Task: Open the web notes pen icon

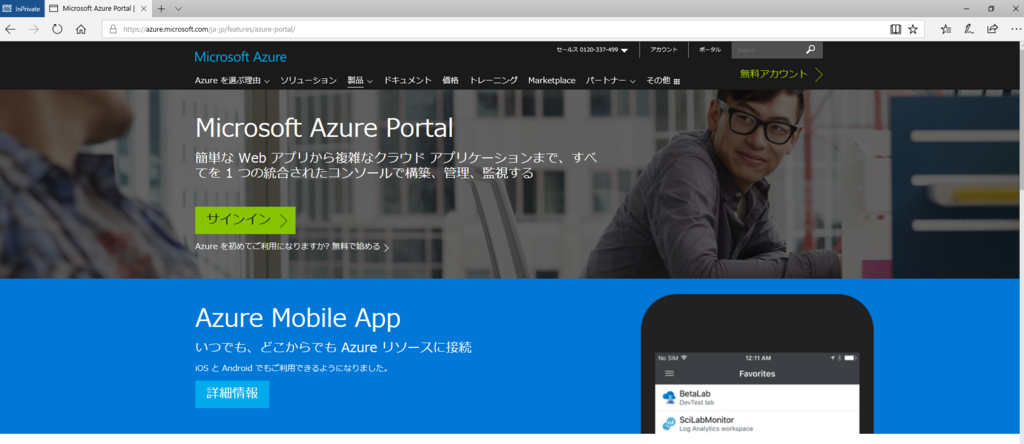Action: pos(969,29)
